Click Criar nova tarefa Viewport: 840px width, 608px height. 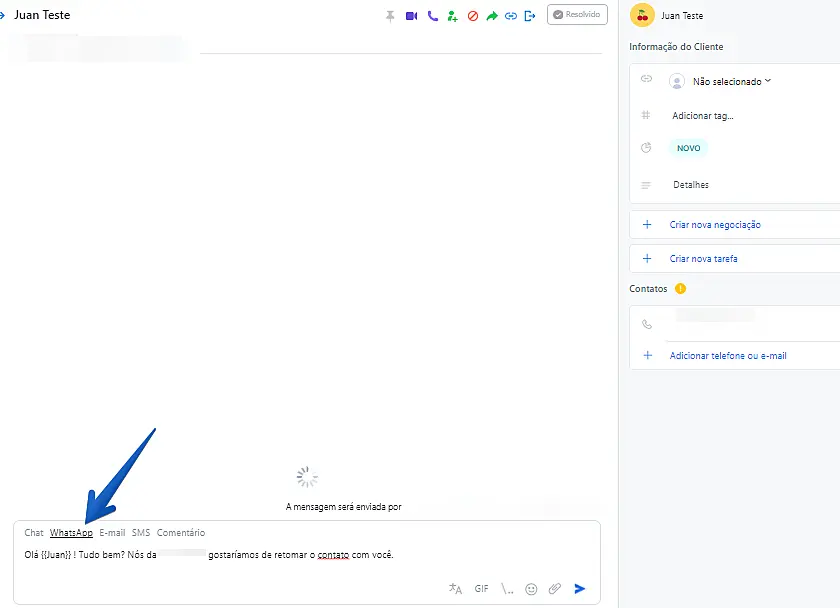pos(703,259)
